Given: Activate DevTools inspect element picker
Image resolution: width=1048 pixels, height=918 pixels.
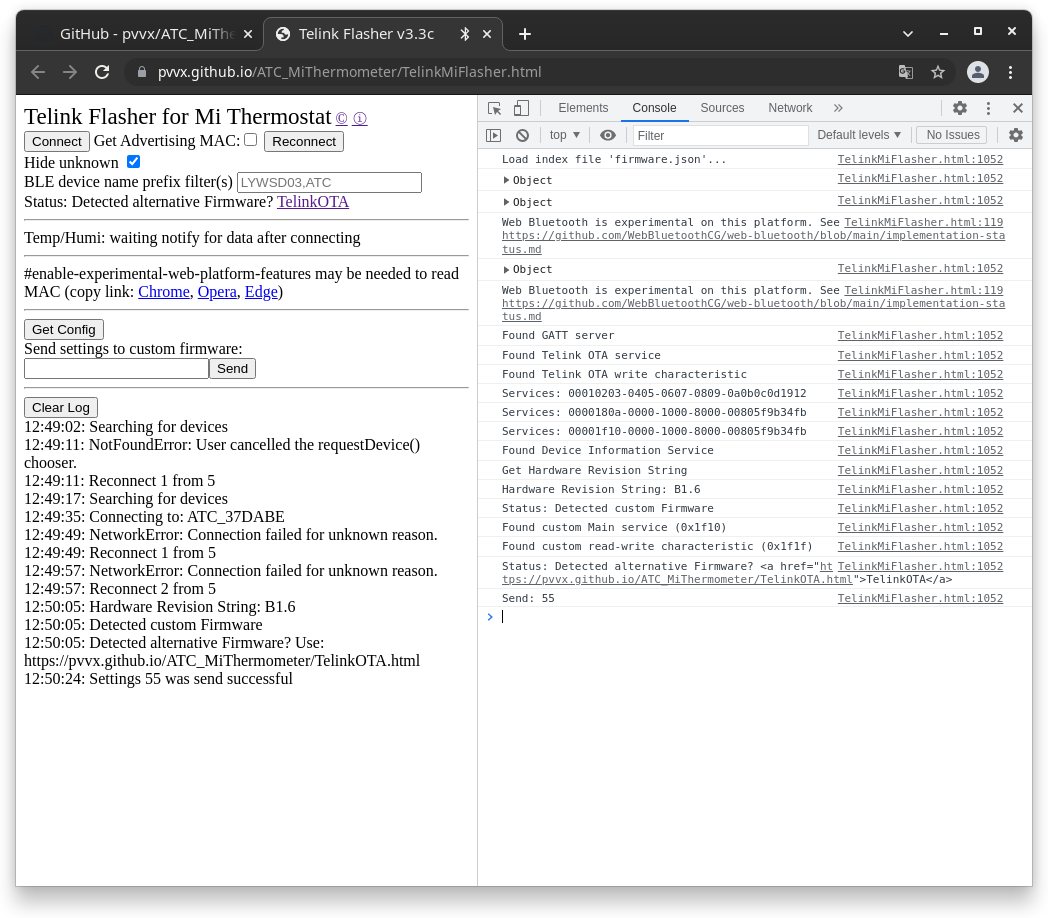Looking at the screenshot, I should tap(495, 108).
